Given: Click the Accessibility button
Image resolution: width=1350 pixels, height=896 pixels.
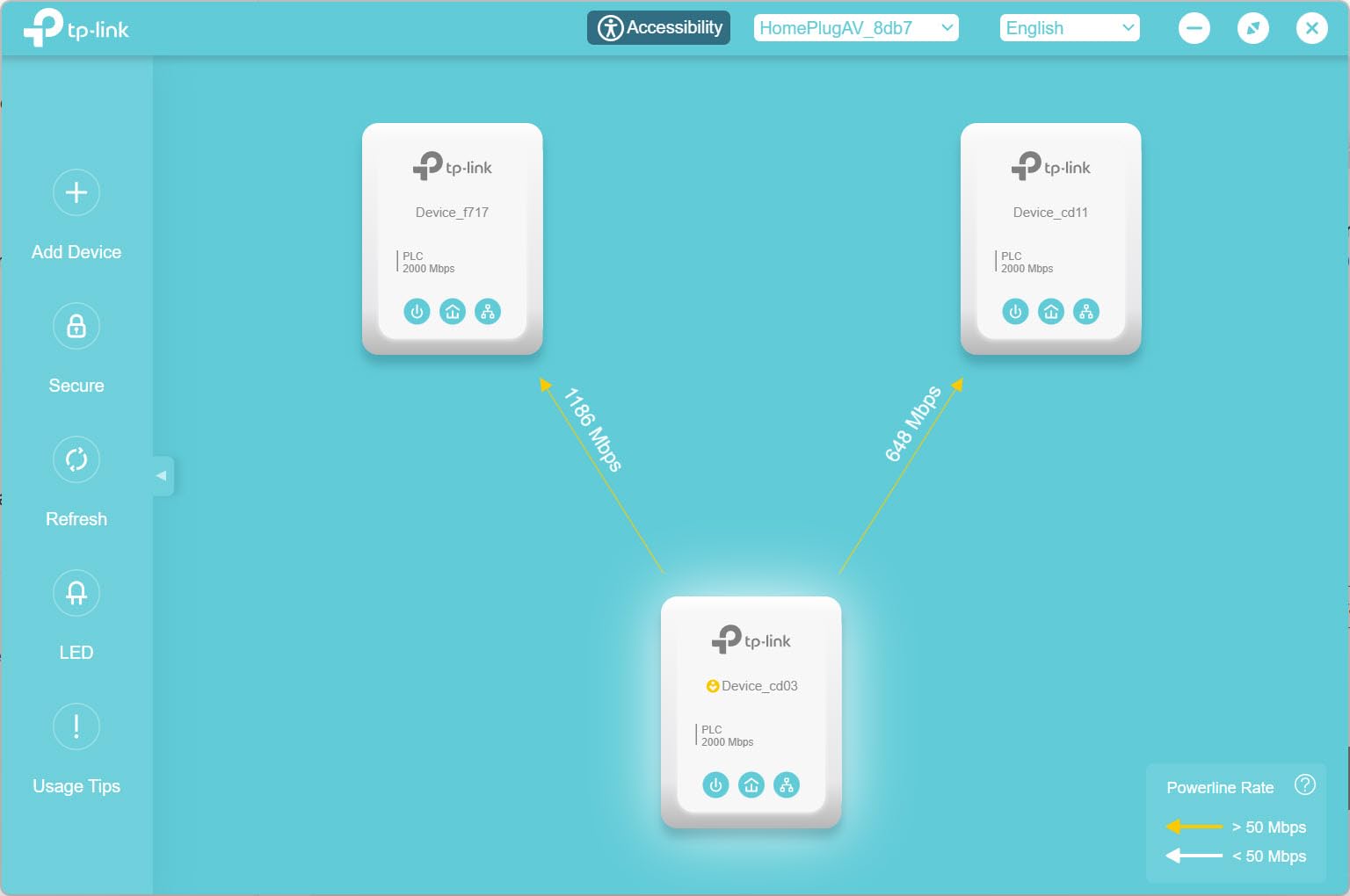Looking at the screenshot, I should tap(658, 28).
